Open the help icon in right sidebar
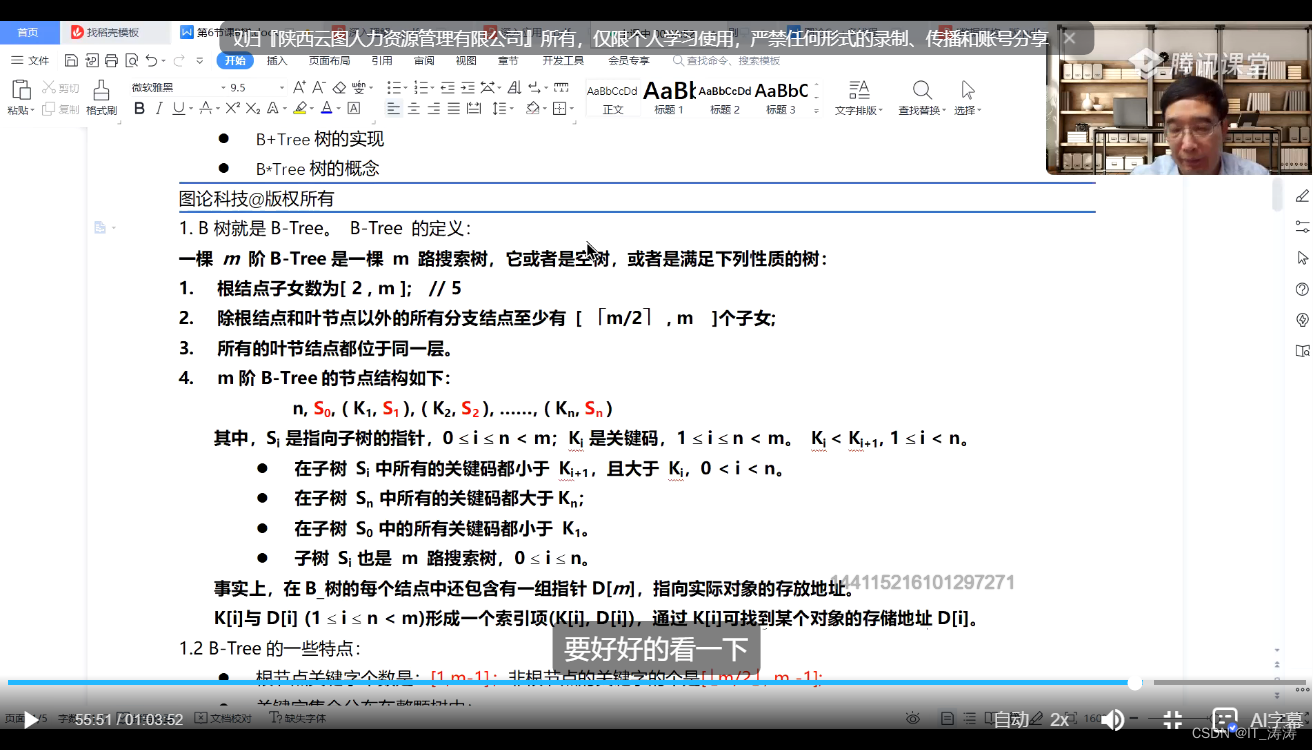 [x=1302, y=289]
